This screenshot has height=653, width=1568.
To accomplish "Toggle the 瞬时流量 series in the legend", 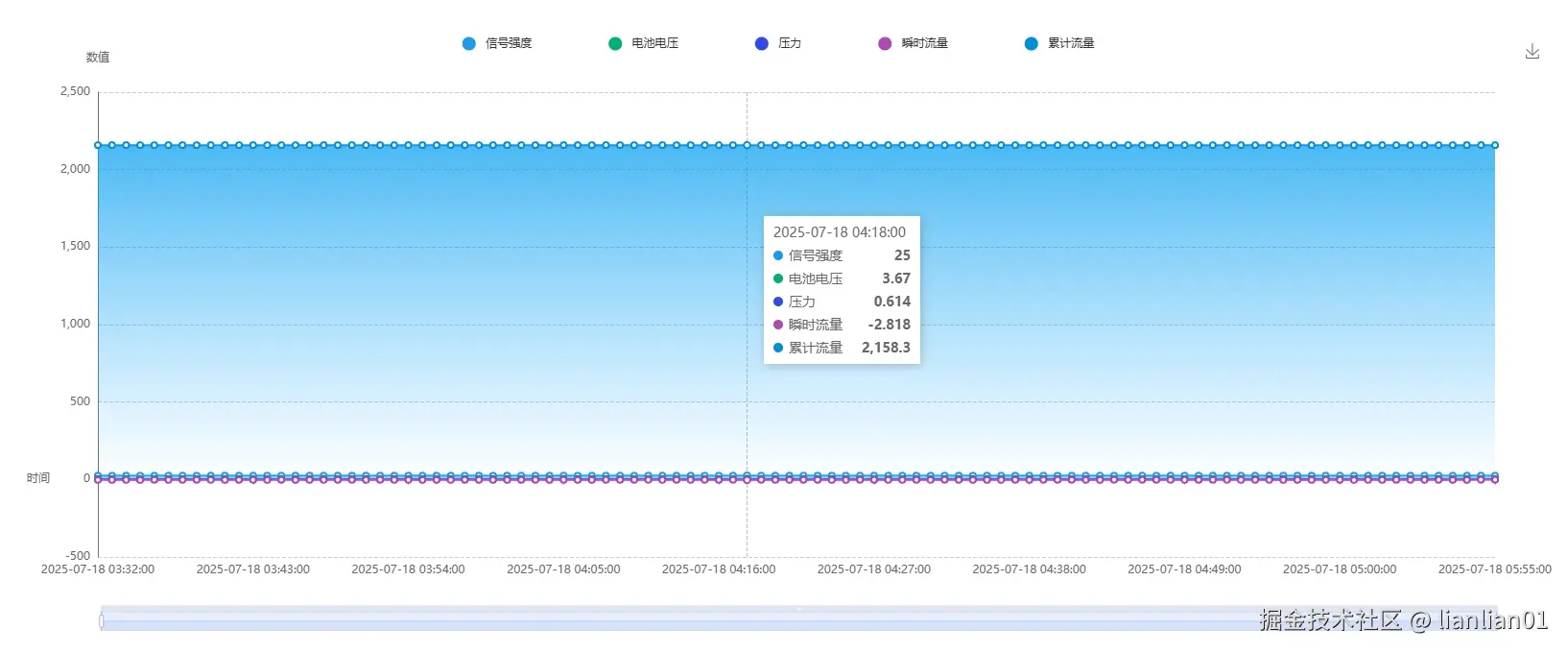I will click(x=914, y=43).
